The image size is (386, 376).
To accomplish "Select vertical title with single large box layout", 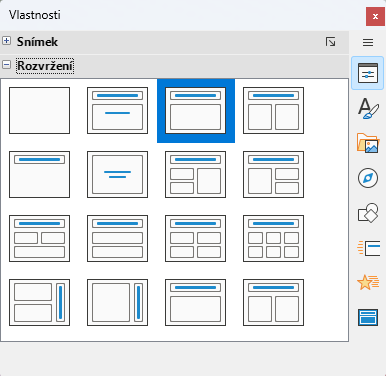I will (x=117, y=302).
